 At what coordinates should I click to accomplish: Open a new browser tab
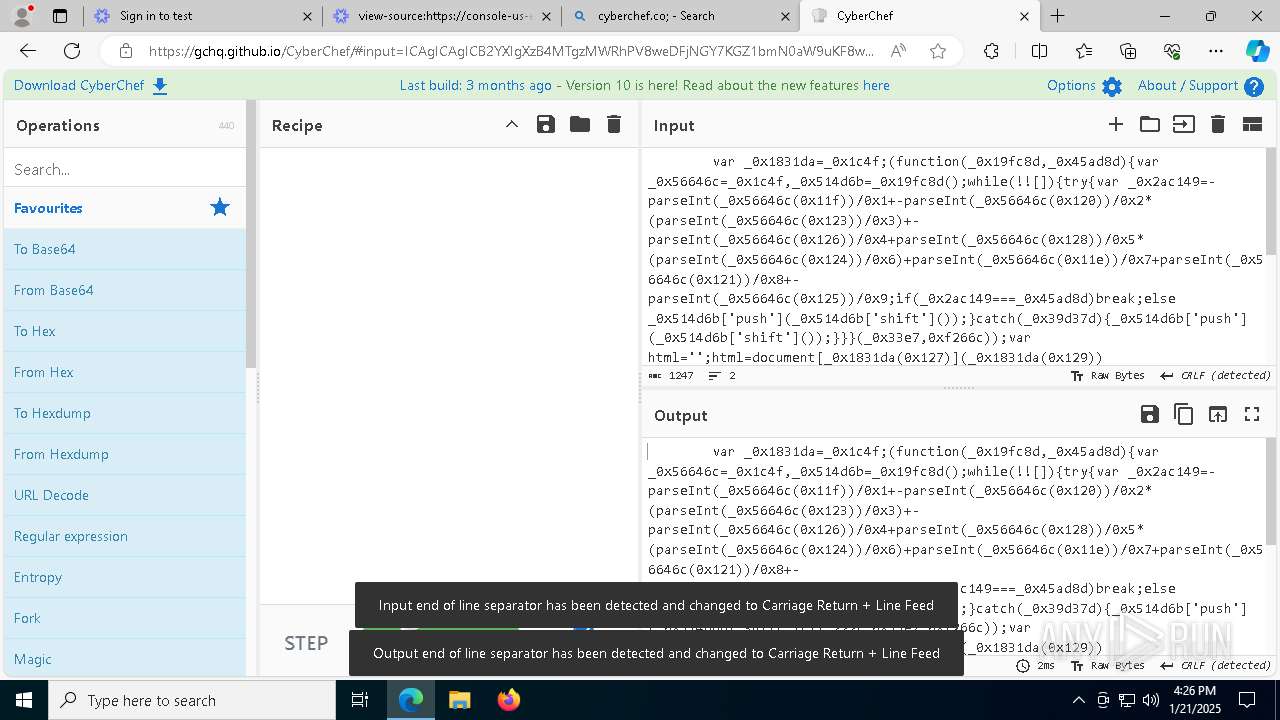tap(1057, 16)
